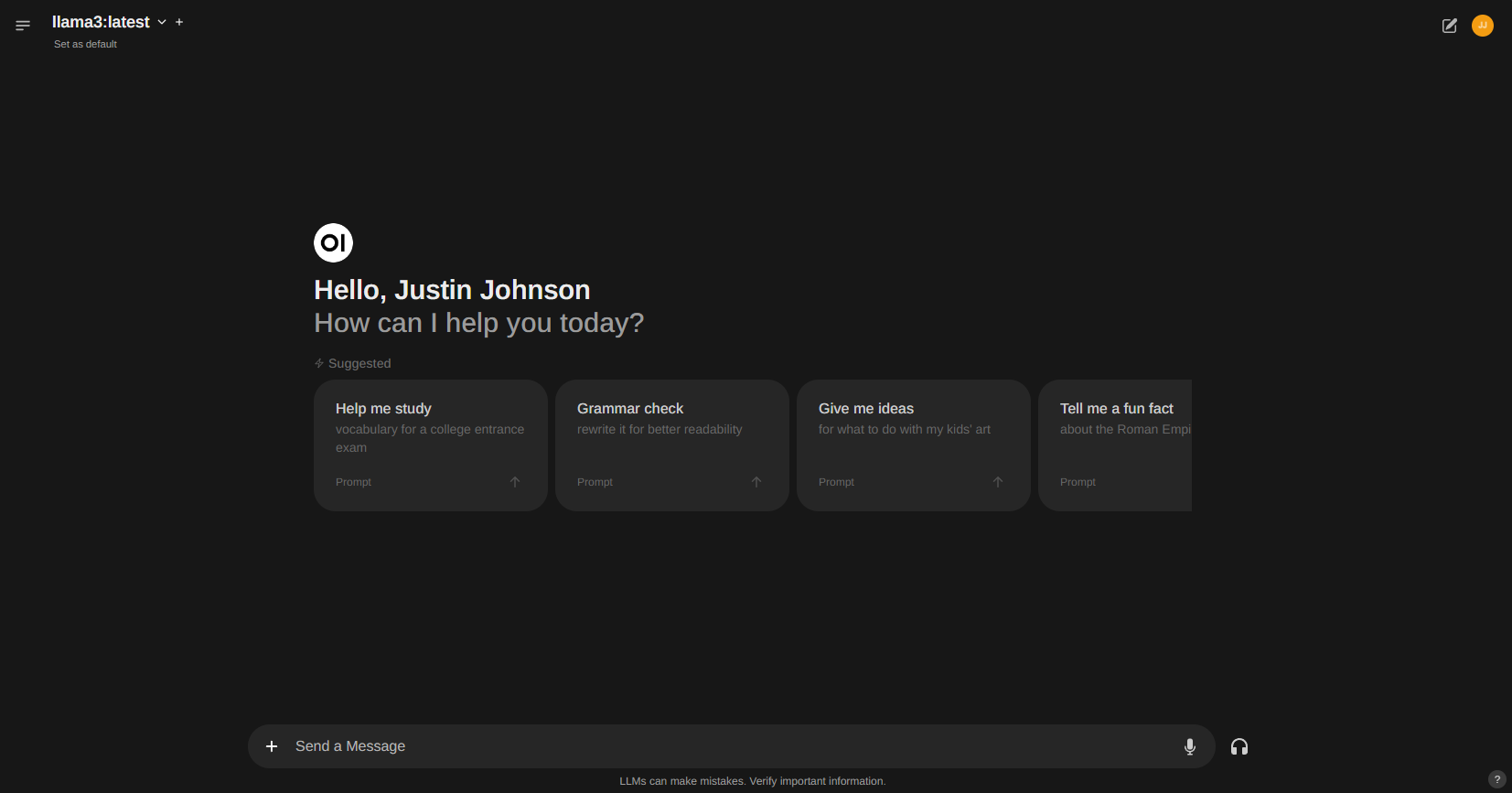Start call mode with the headphones icon
The image size is (1512, 793).
pos(1239,746)
